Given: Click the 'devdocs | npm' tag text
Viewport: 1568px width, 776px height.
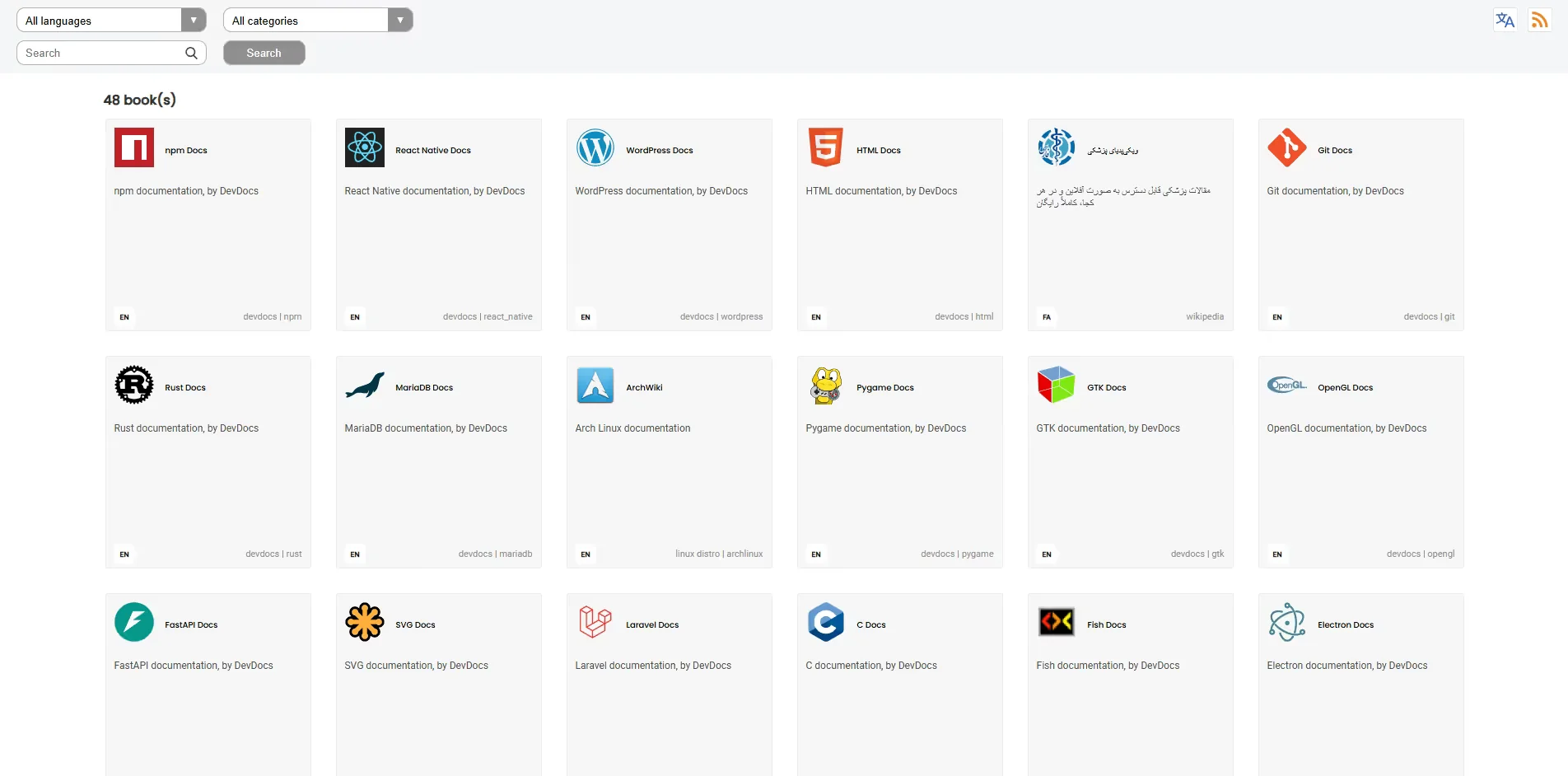Looking at the screenshot, I should tap(273, 317).
